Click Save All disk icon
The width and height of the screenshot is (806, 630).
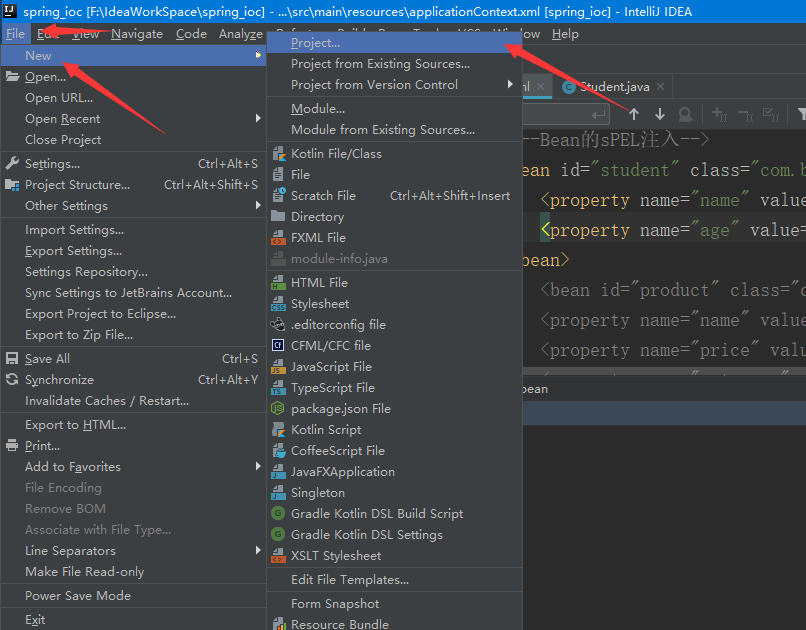[12, 359]
